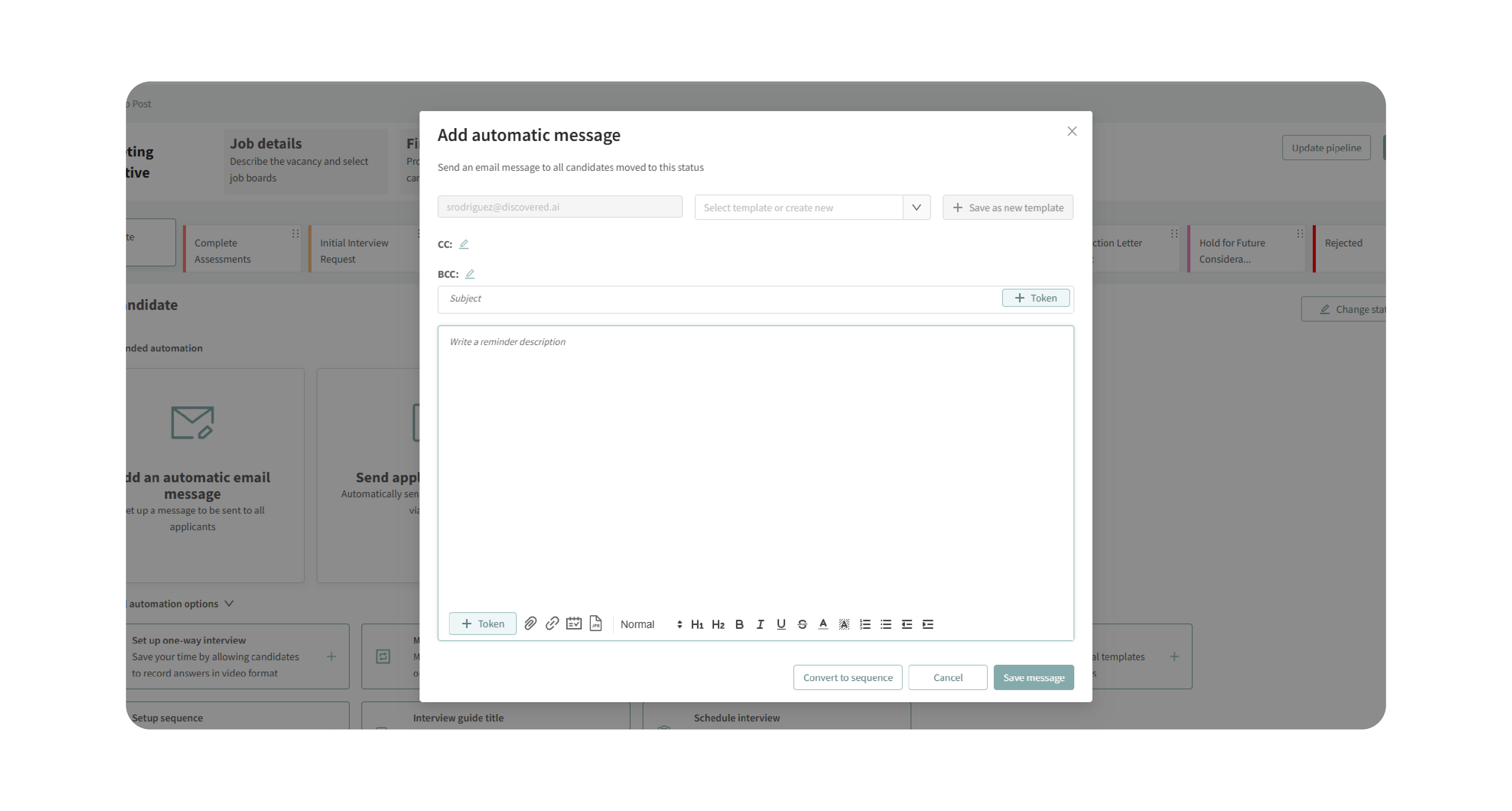Insert JPG image file icon
The height and width of the screenshot is (811, 1512).
595,623
